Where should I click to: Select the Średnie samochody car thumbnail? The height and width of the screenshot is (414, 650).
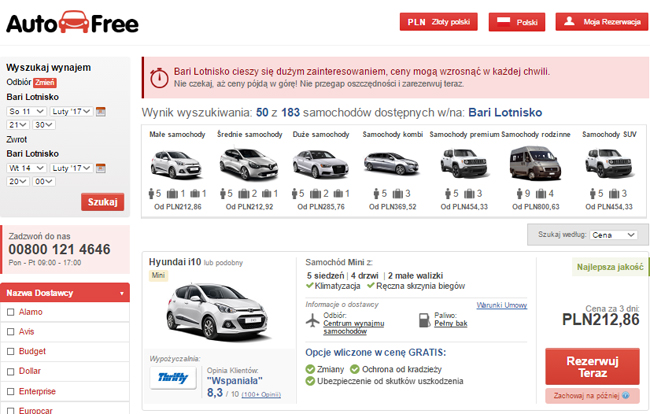pyautogui.click(x=249, y=165)
